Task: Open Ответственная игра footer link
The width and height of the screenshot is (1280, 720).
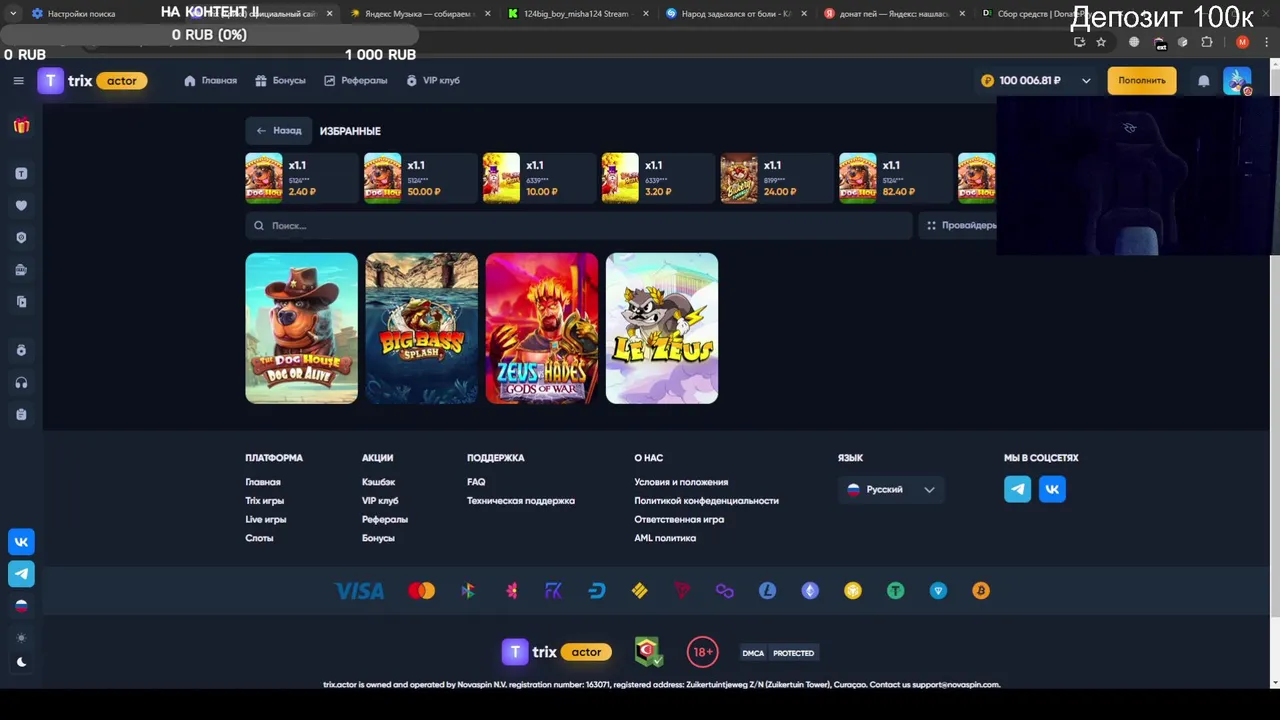Action: [679, 520]
